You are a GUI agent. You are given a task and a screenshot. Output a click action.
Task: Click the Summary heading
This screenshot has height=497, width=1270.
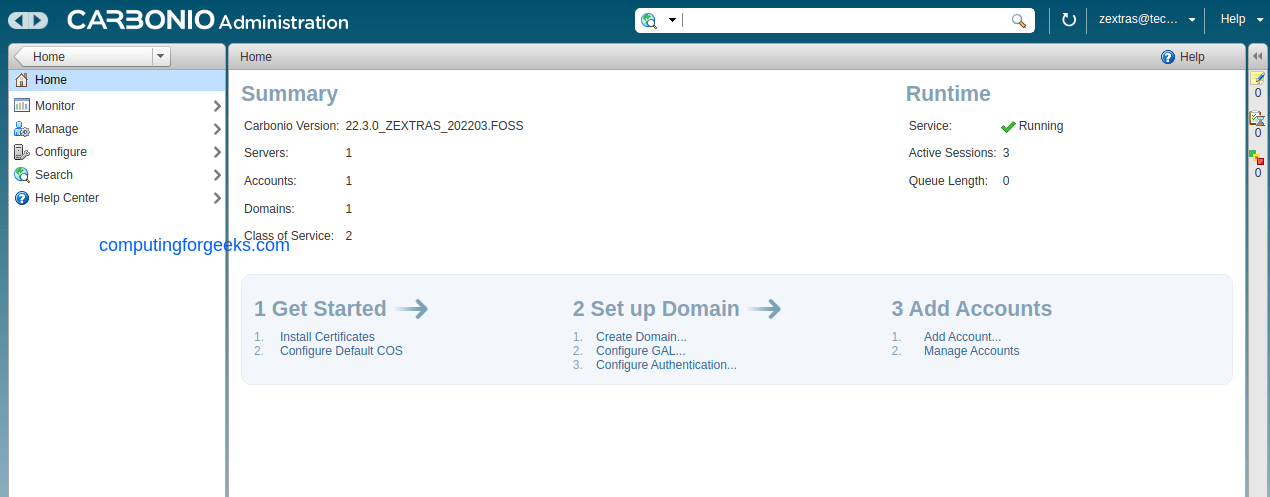point(289,94)
